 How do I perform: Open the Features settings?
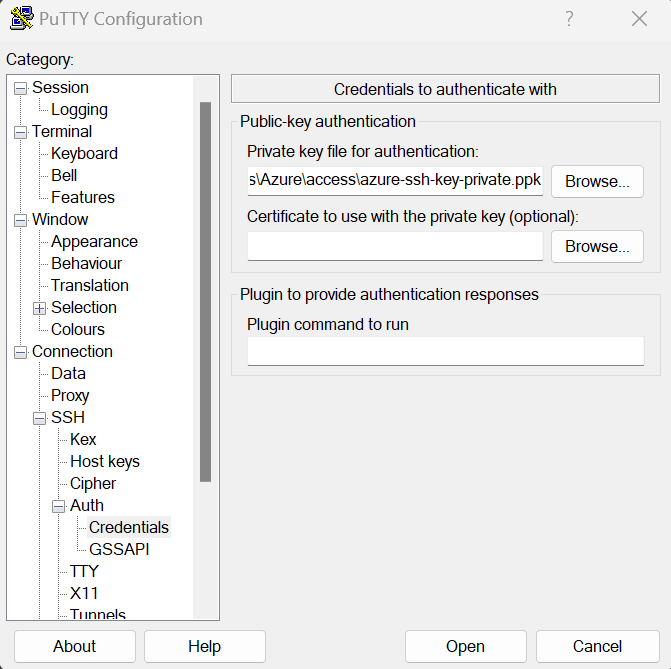click(x=83, y=197)
